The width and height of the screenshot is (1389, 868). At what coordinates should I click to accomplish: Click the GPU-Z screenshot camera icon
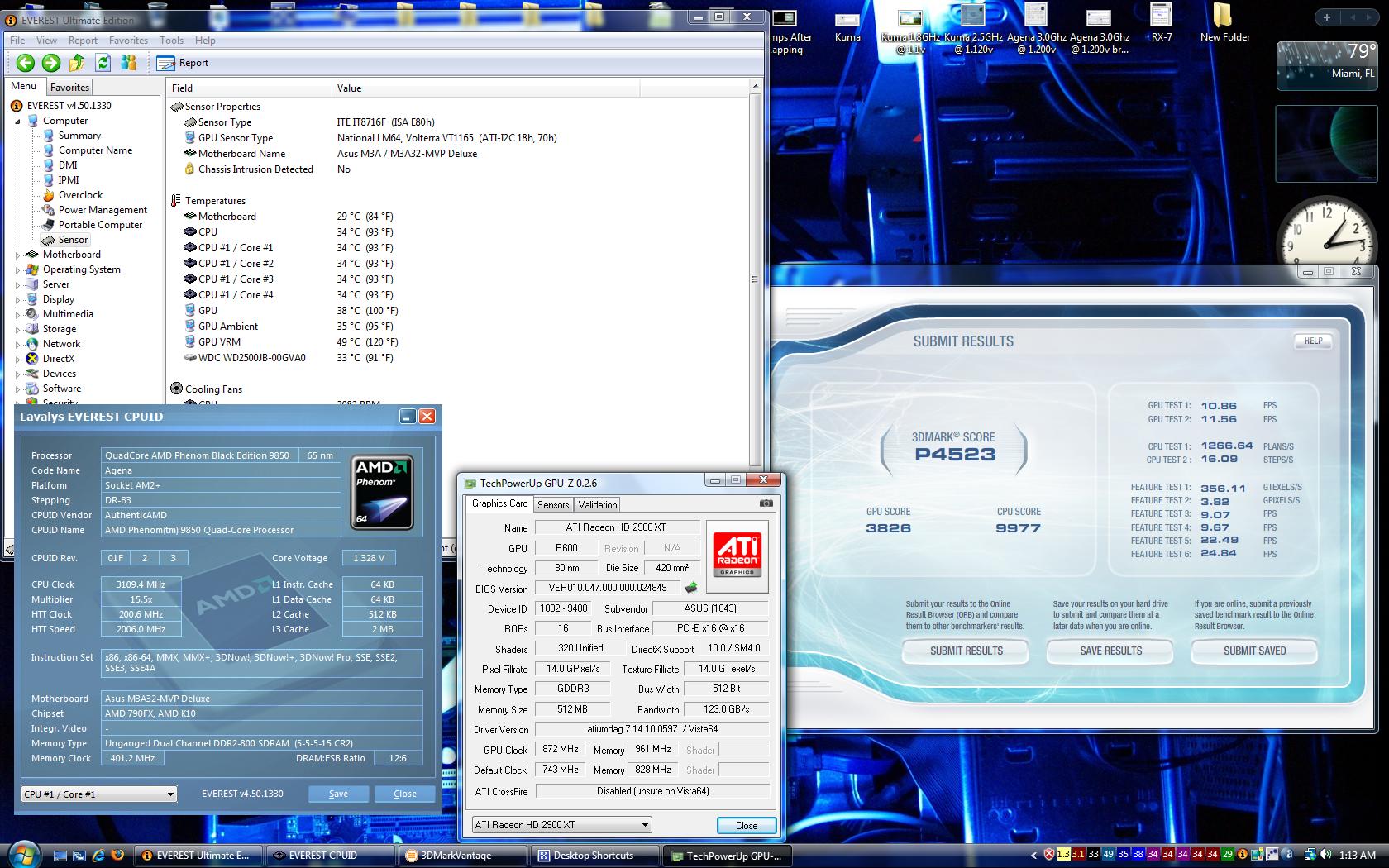pos(766,503)
